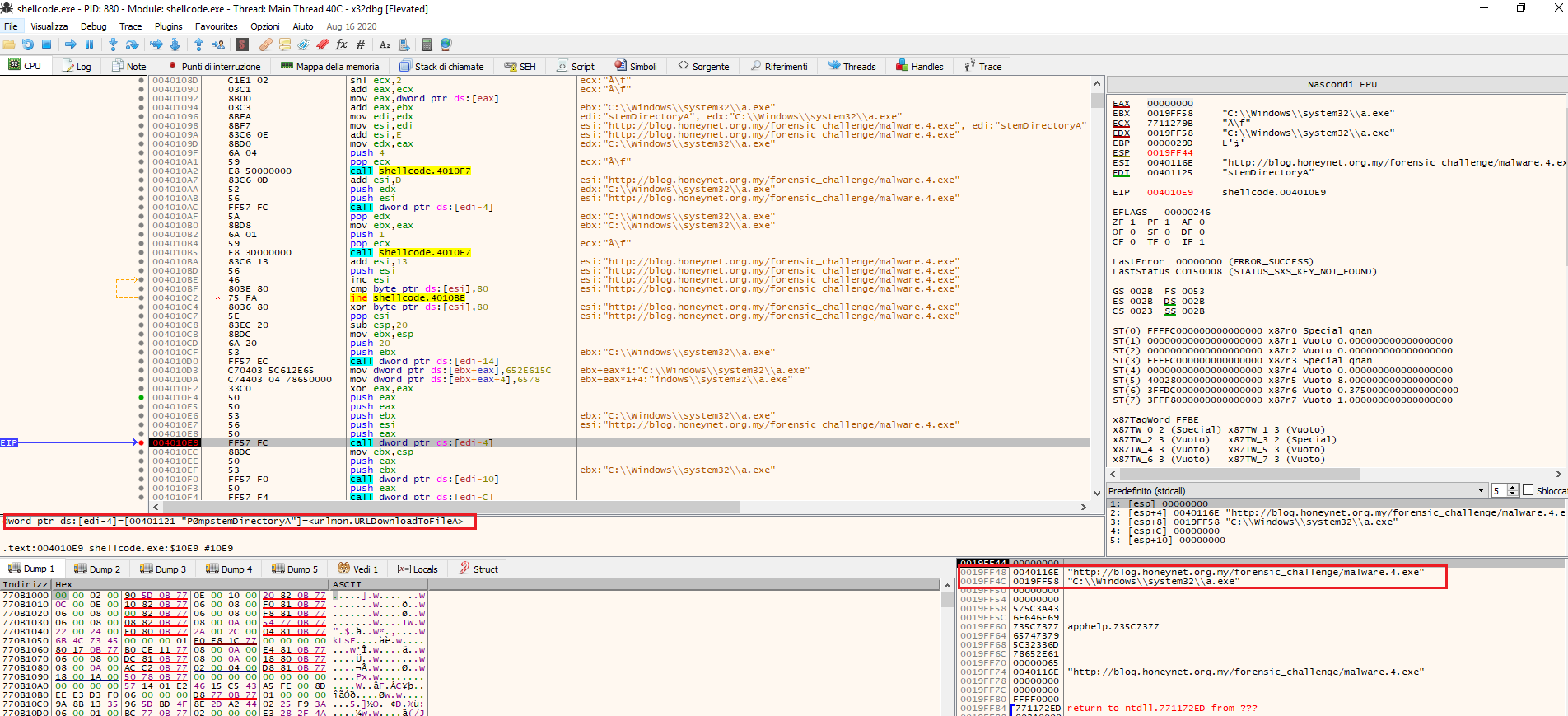Click the trace into toolbar icon
This screenshot has width=1568, height=716.
(x=156, y=44)
